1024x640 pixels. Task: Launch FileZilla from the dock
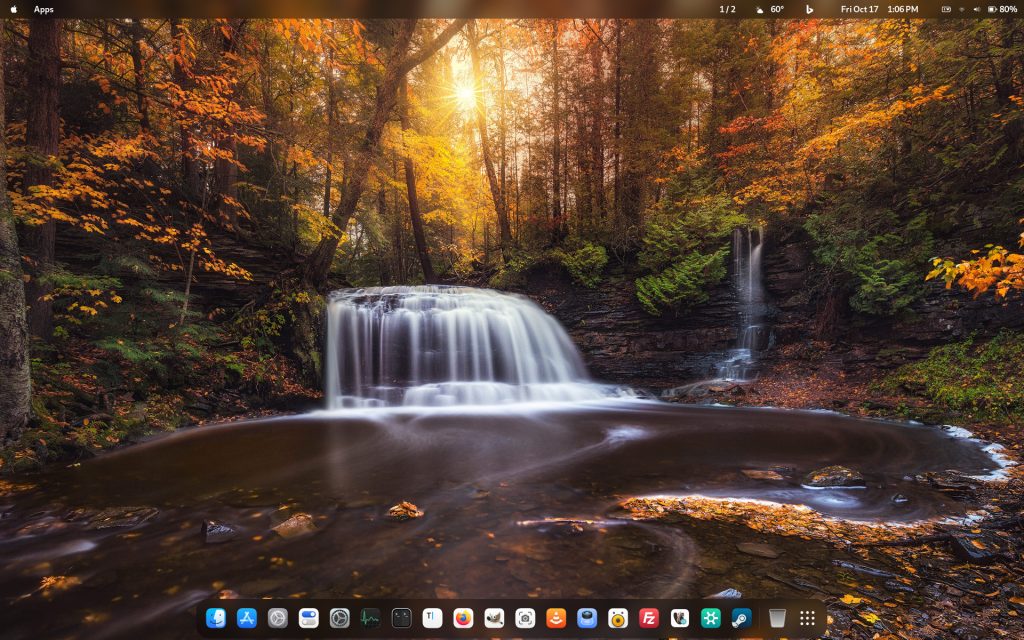click(649, 618)
